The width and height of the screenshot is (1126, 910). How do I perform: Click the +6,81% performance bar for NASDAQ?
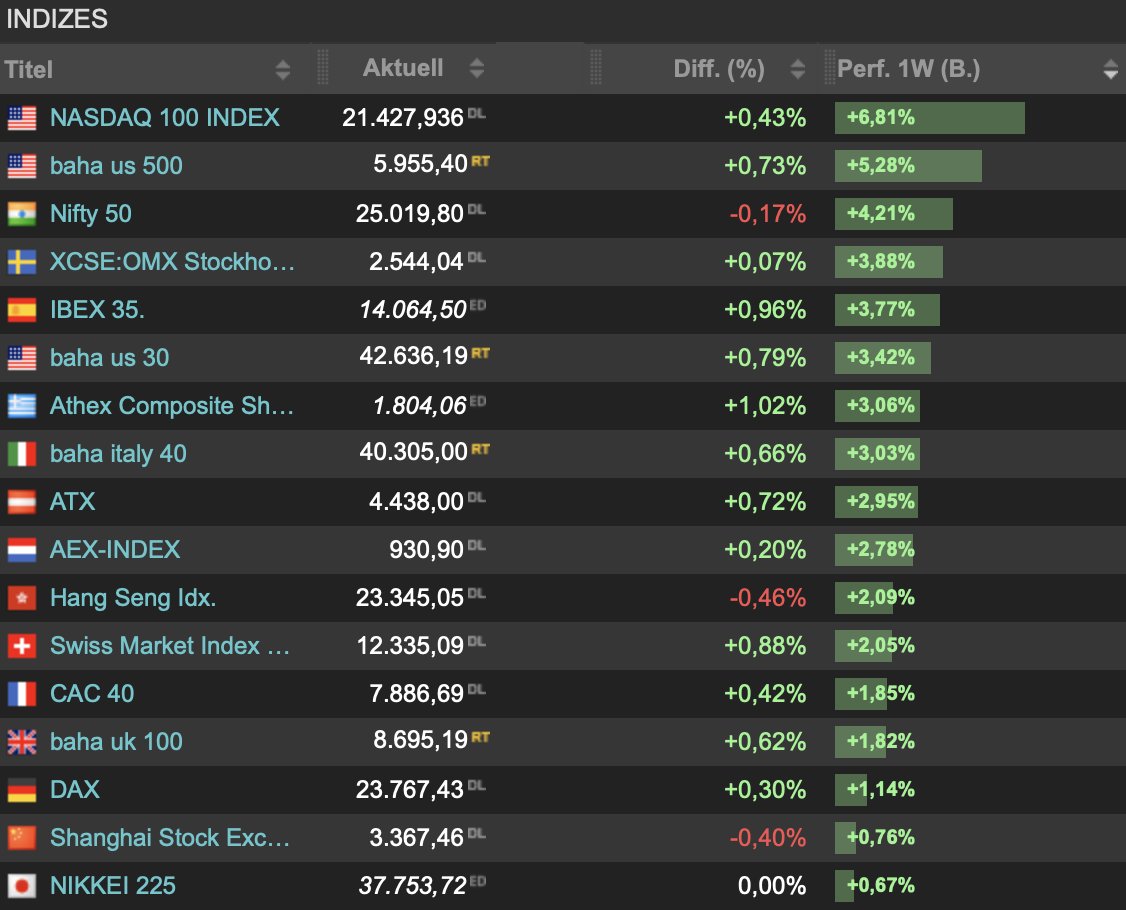(x=929, y=118)
